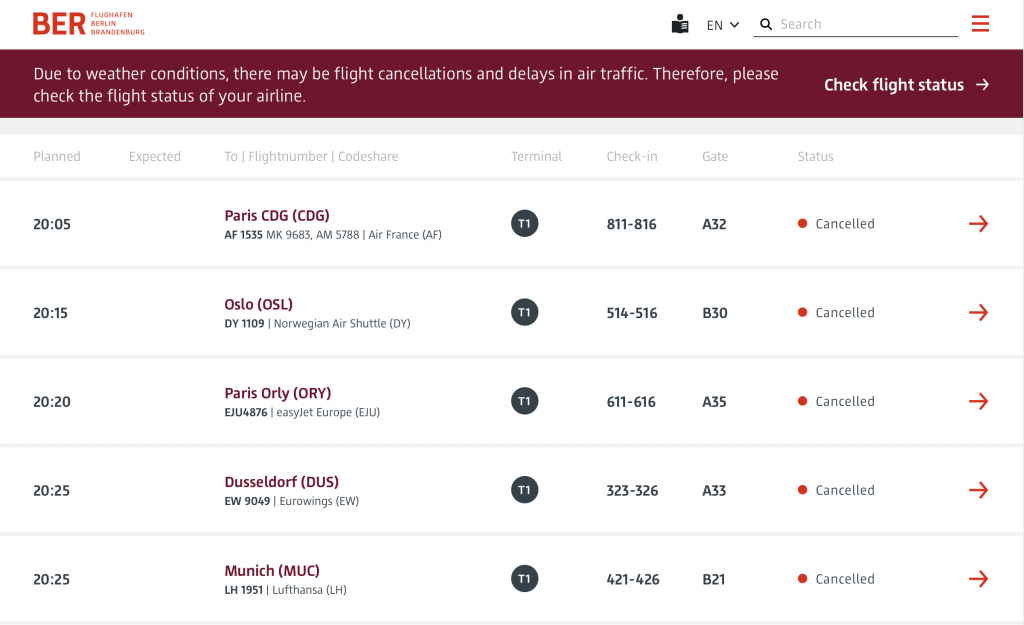The height and width of the screenshot is (625, 1024).
Task: Open the EN language dropdown
Action: [722, 25]
